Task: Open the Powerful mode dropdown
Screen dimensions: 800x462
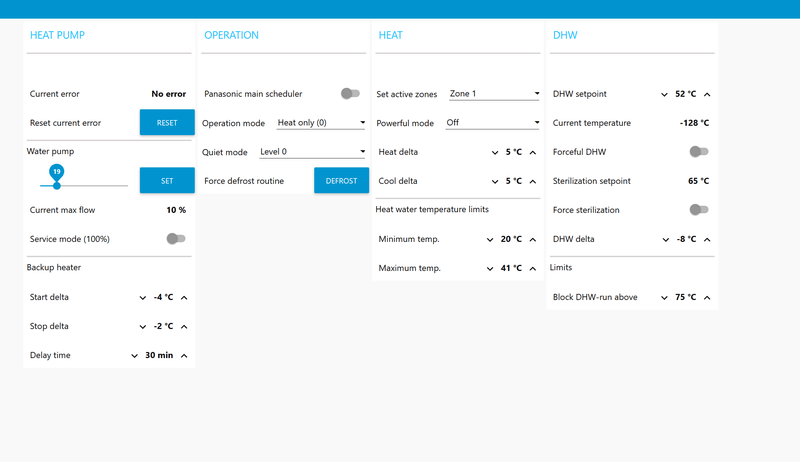Action: point(492,123)
